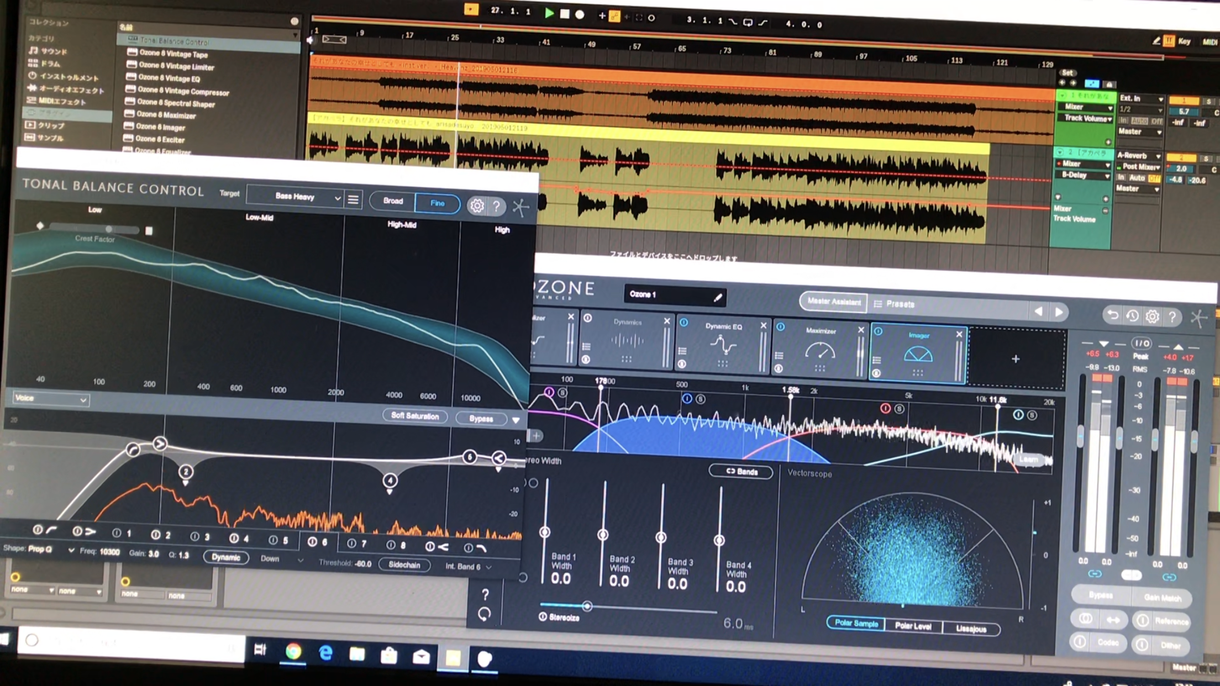Switch vectorscope to Polar Sample
Image resolution: width=1220 pixels, height=686 pixels.
click(856, 624)
